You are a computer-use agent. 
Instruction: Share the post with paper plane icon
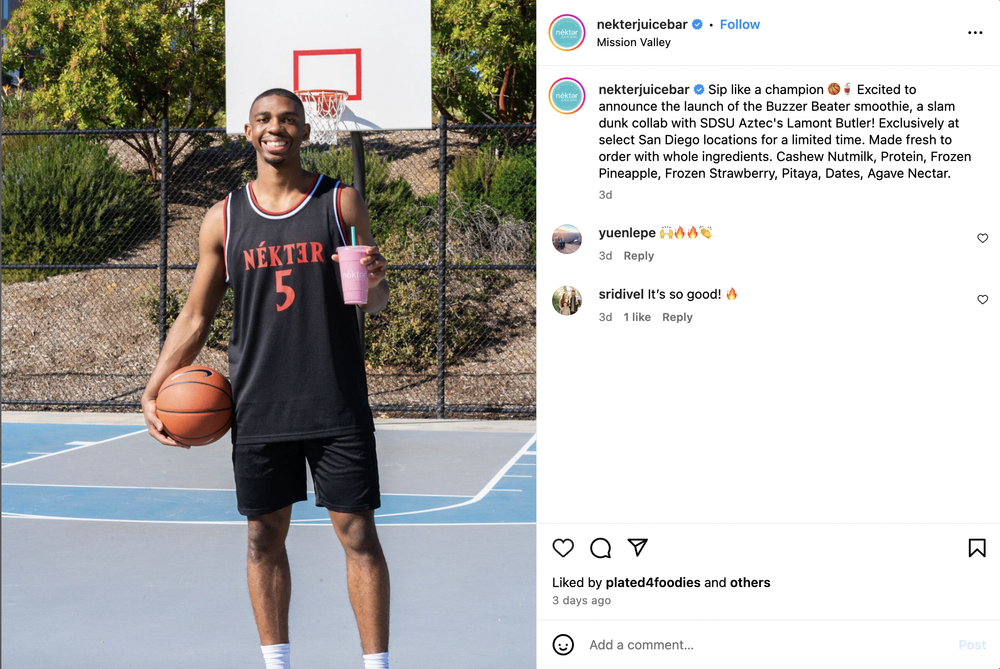[x=638, y=547]
